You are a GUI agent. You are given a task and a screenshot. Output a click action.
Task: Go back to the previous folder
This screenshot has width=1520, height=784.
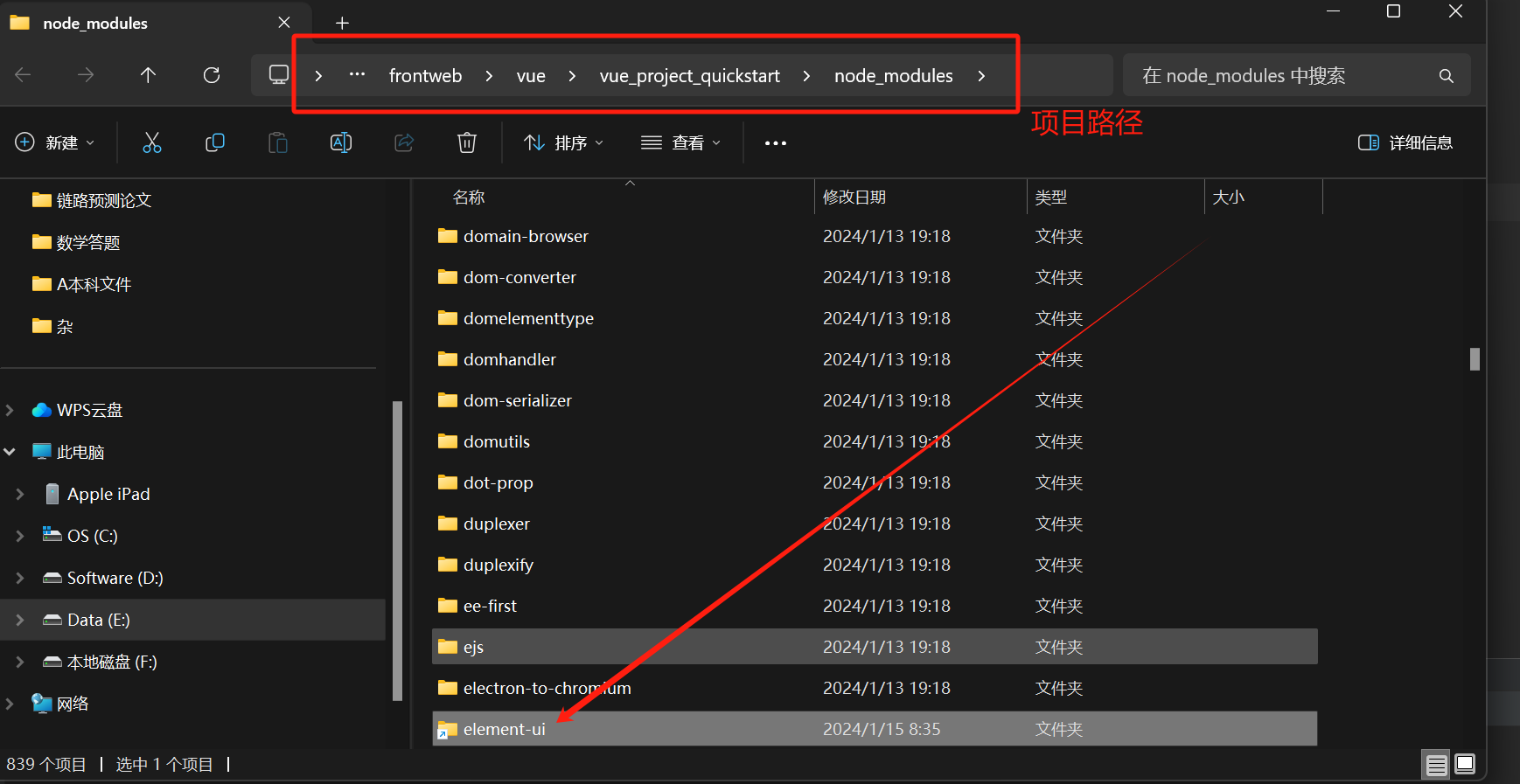[x=24, y=75]
